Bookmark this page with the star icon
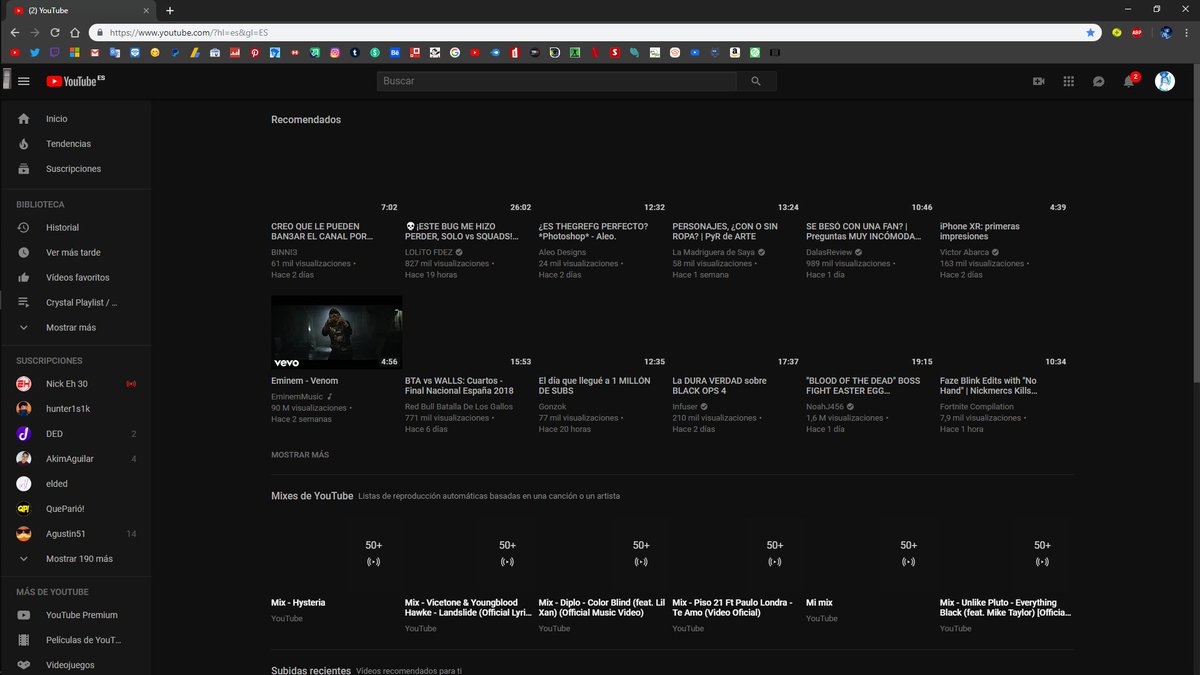1200x675 pixels. tap(1090, 32)
